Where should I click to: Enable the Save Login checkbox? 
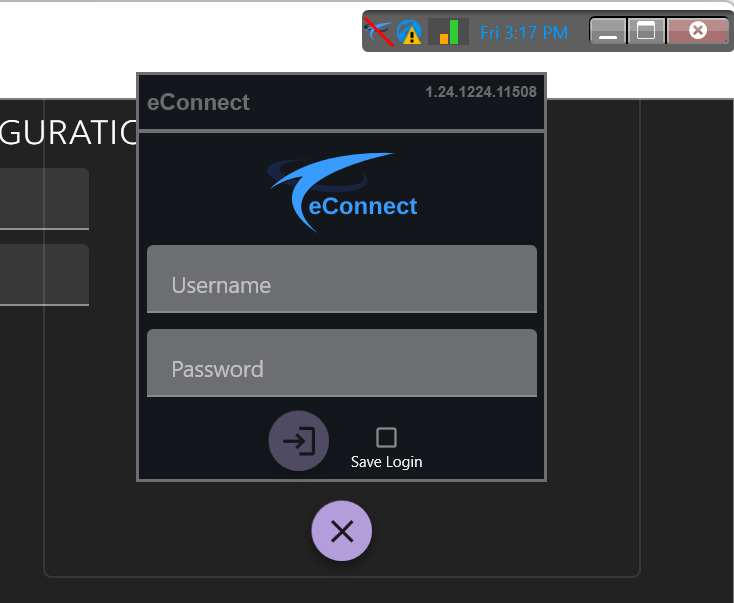click(x=386, y=437)
